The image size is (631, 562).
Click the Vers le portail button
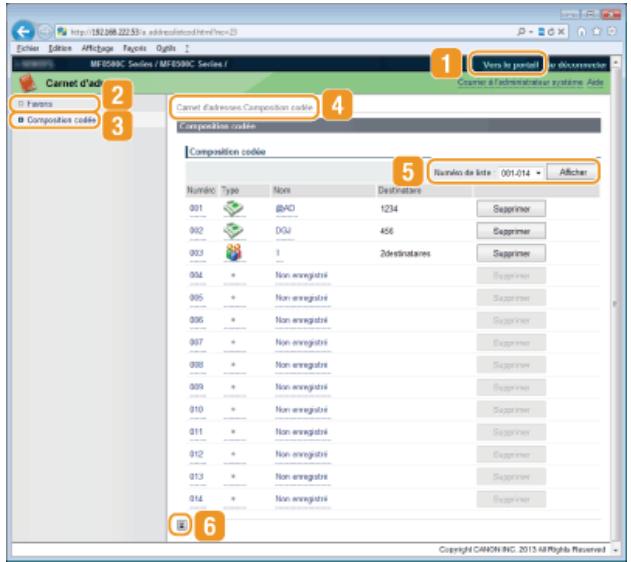pos(510,65)
